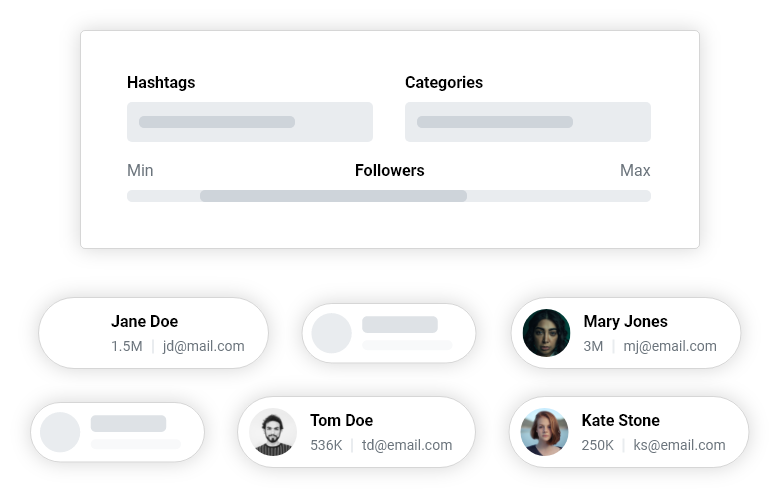
Task: Select the Hashtags input field
Action: tap(250, 122)
